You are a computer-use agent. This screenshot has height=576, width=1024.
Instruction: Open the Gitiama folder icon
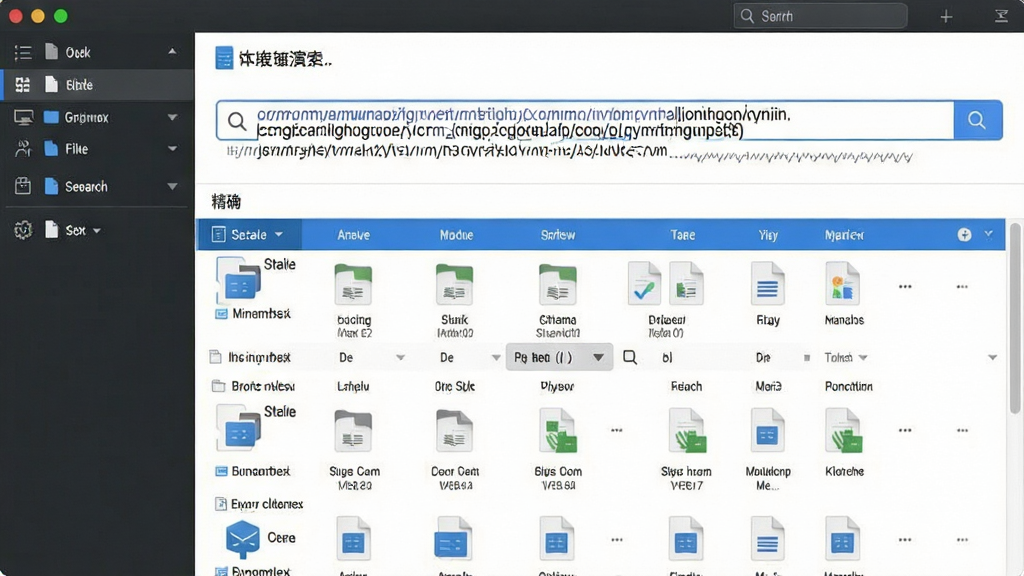[558, 285]
